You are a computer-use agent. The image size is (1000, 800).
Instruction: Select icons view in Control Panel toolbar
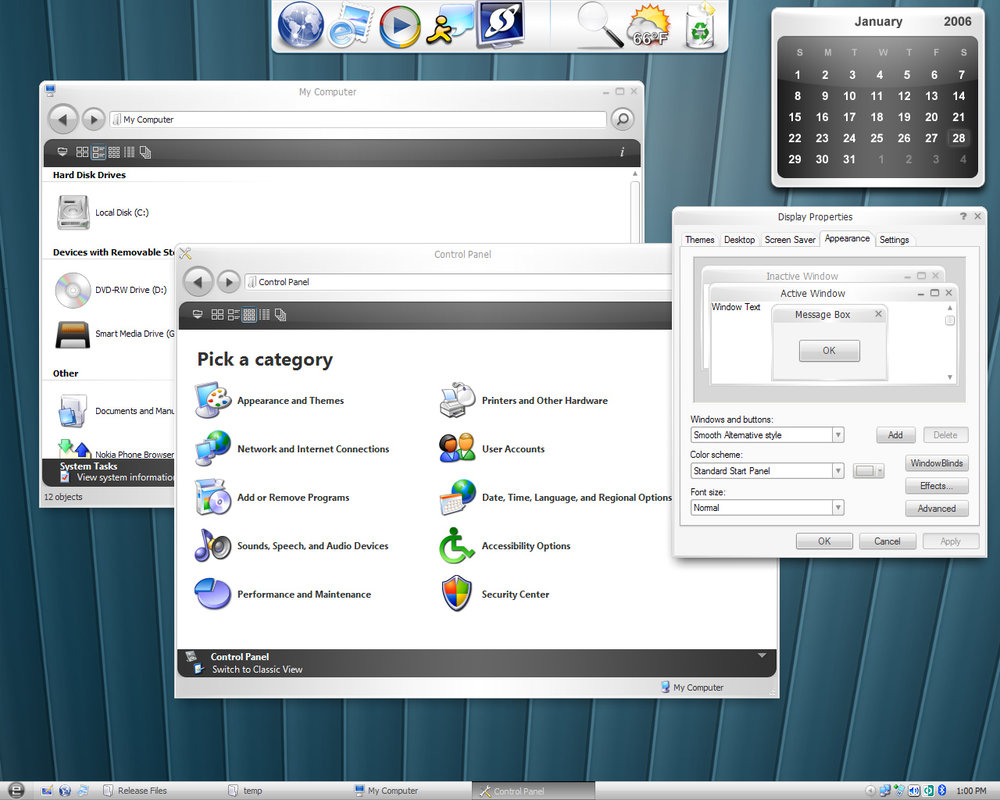pos(249,315)
